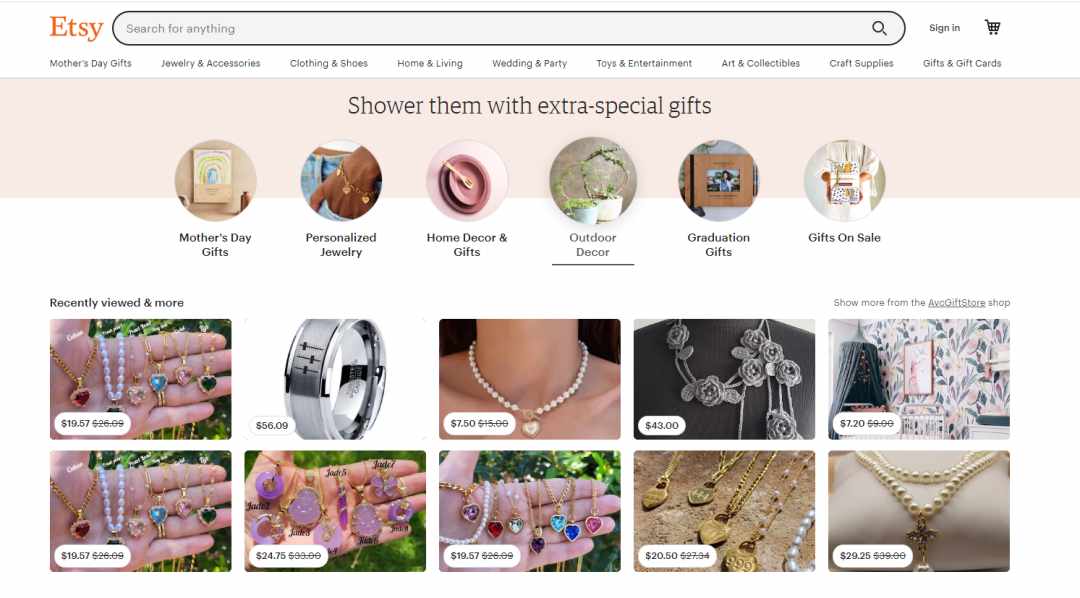This screenshot has width=1080, height=598.
Task: Choose the Outdoor Decor category circle
Action: pyautogui.click(x=593, y=181)
